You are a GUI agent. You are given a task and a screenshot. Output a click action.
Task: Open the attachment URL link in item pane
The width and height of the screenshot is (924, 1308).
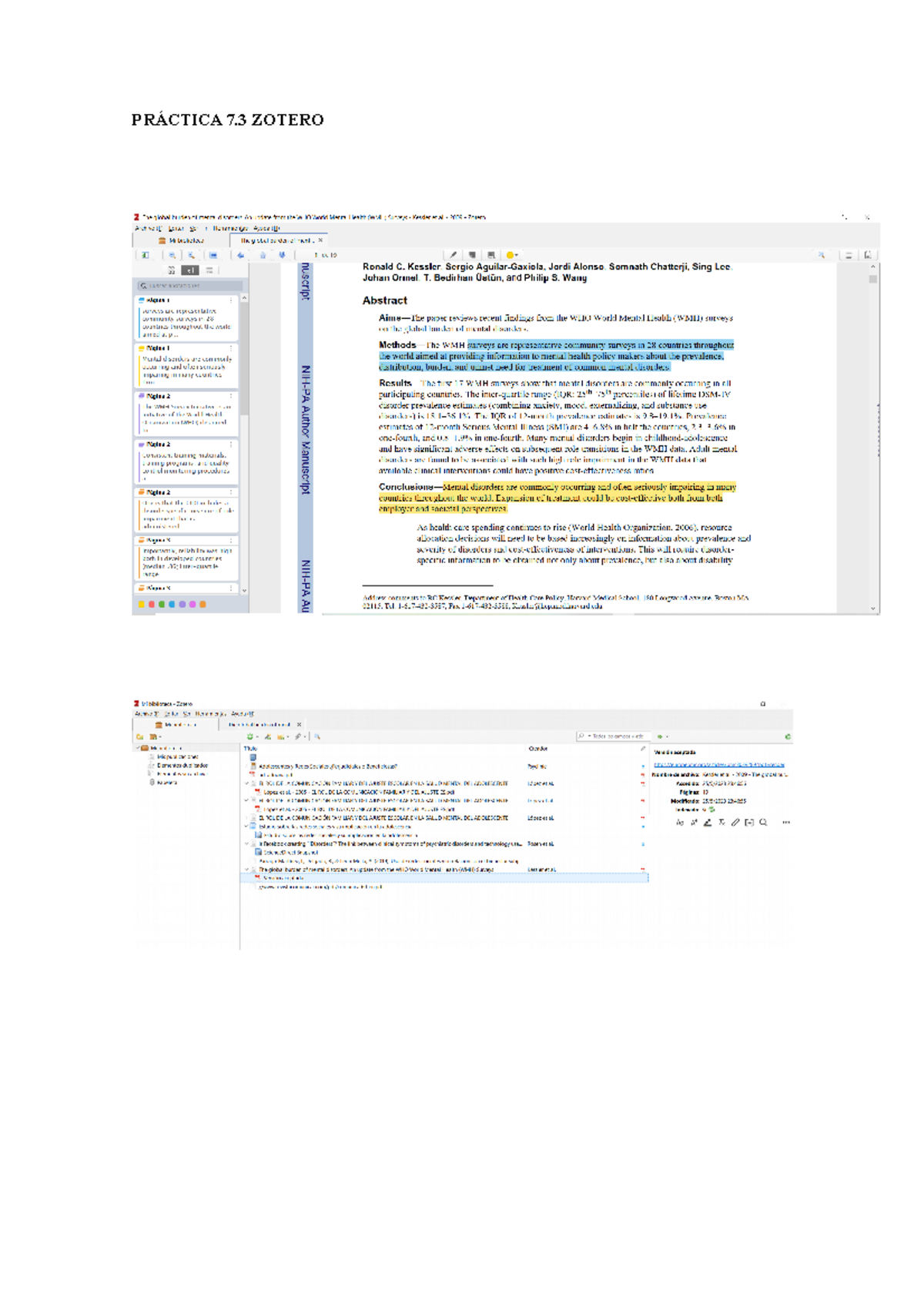[x=719, y=765]
